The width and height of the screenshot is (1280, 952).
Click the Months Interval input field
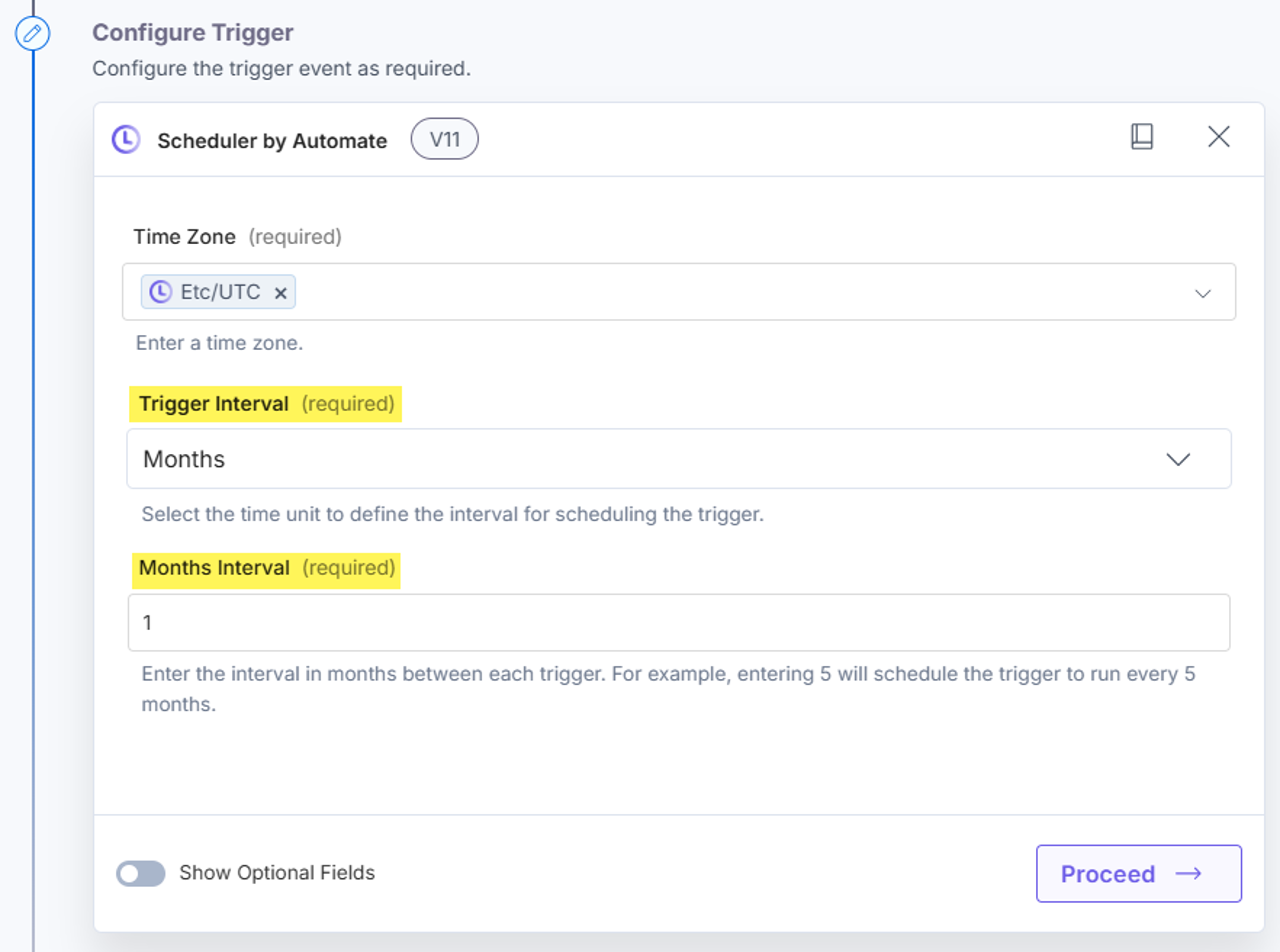point(679,622)
